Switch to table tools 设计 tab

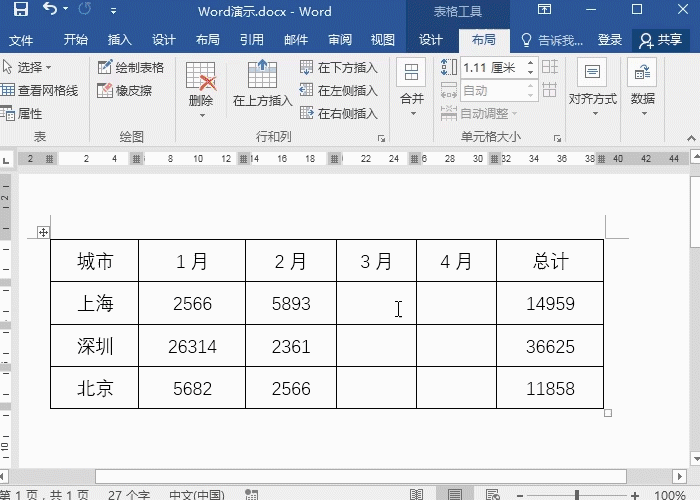coord(431,40)
